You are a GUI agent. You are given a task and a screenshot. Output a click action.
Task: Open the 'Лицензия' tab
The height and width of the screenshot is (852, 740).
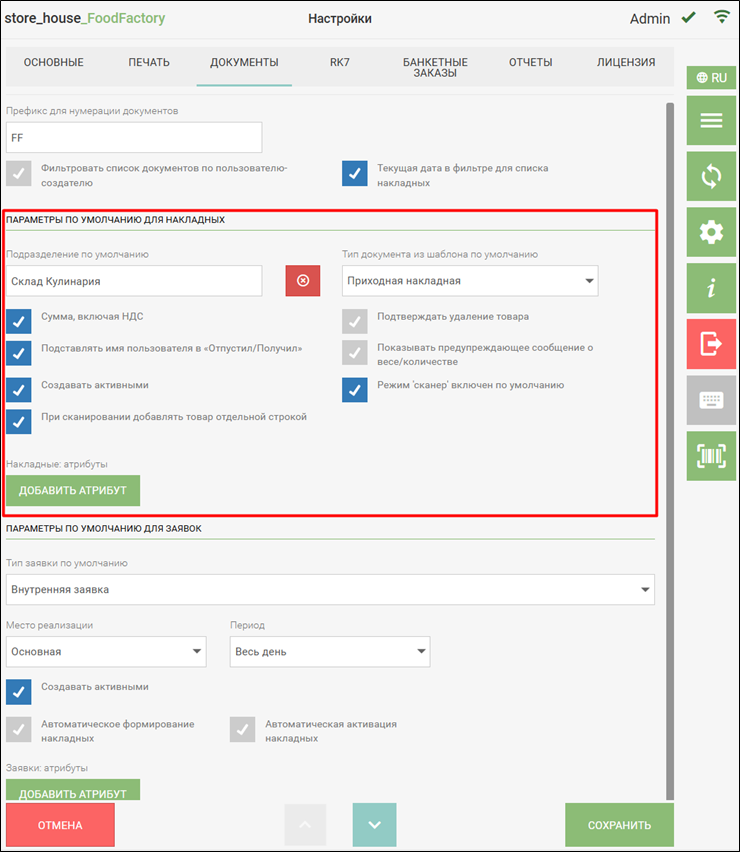[x=626, y=62]
